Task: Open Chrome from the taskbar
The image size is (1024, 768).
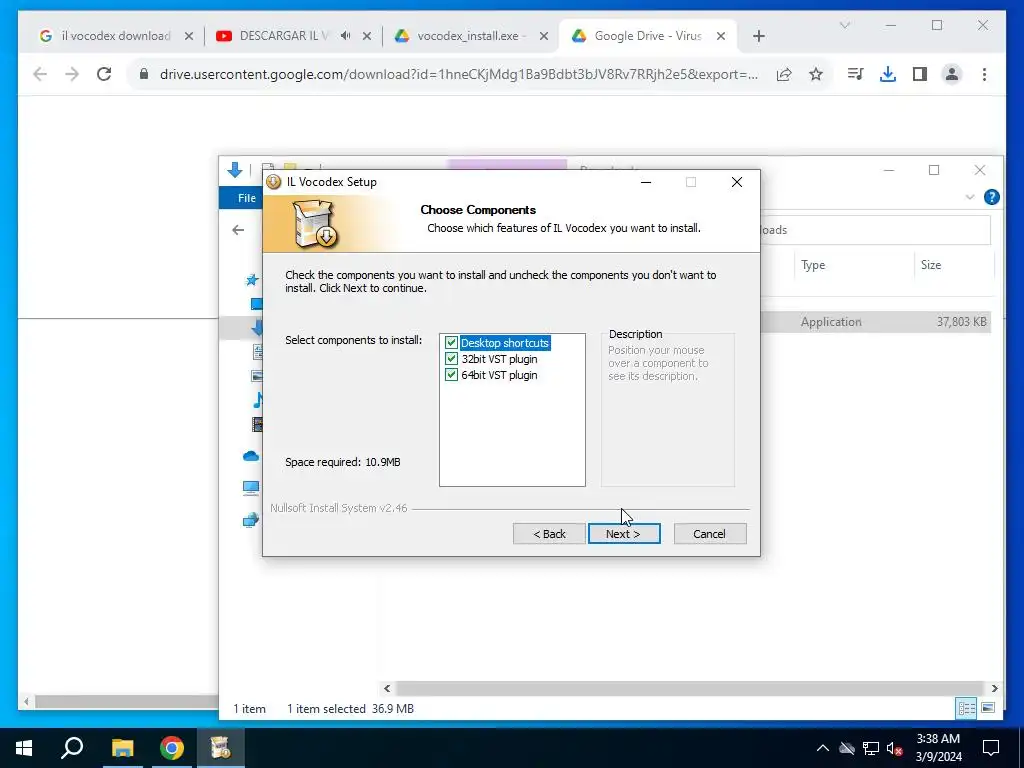Action: [172, 748]
